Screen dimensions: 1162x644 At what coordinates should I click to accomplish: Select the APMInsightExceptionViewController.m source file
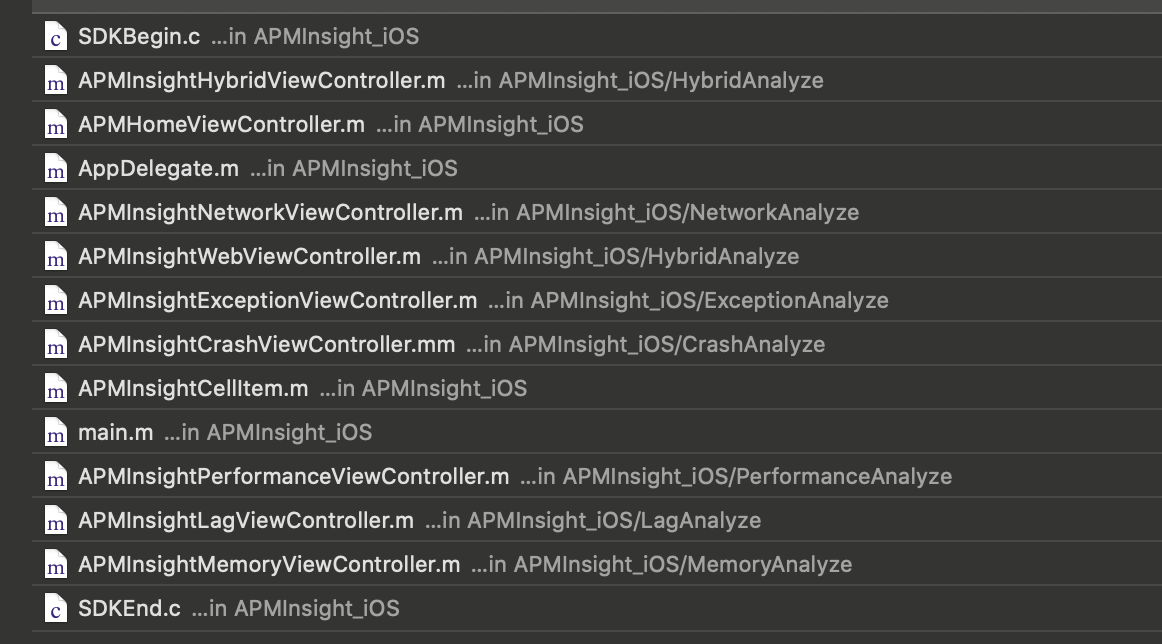(x=597, y=300)
